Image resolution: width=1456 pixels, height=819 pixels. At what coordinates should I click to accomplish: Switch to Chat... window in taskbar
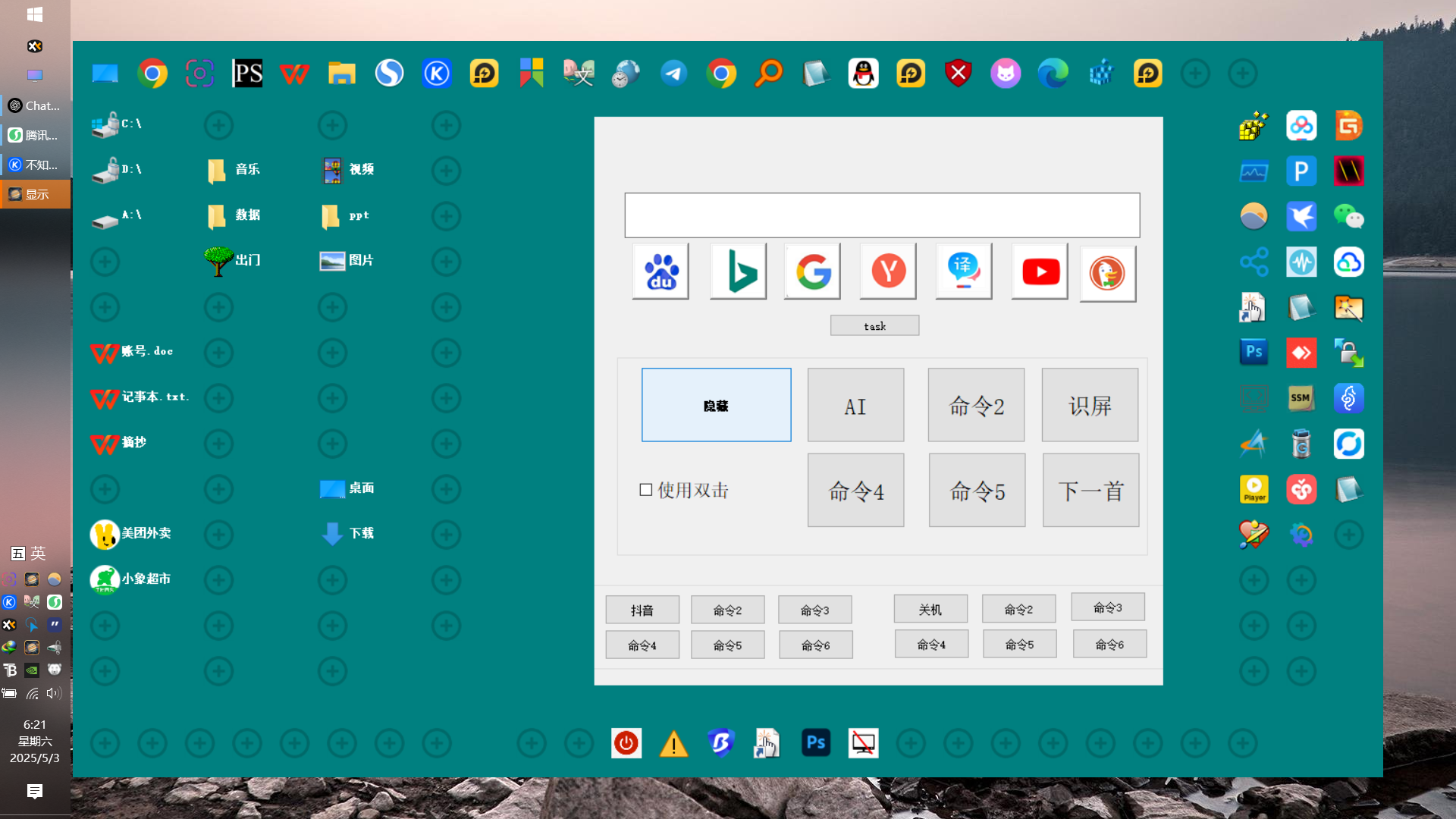(x=36, y=106)
